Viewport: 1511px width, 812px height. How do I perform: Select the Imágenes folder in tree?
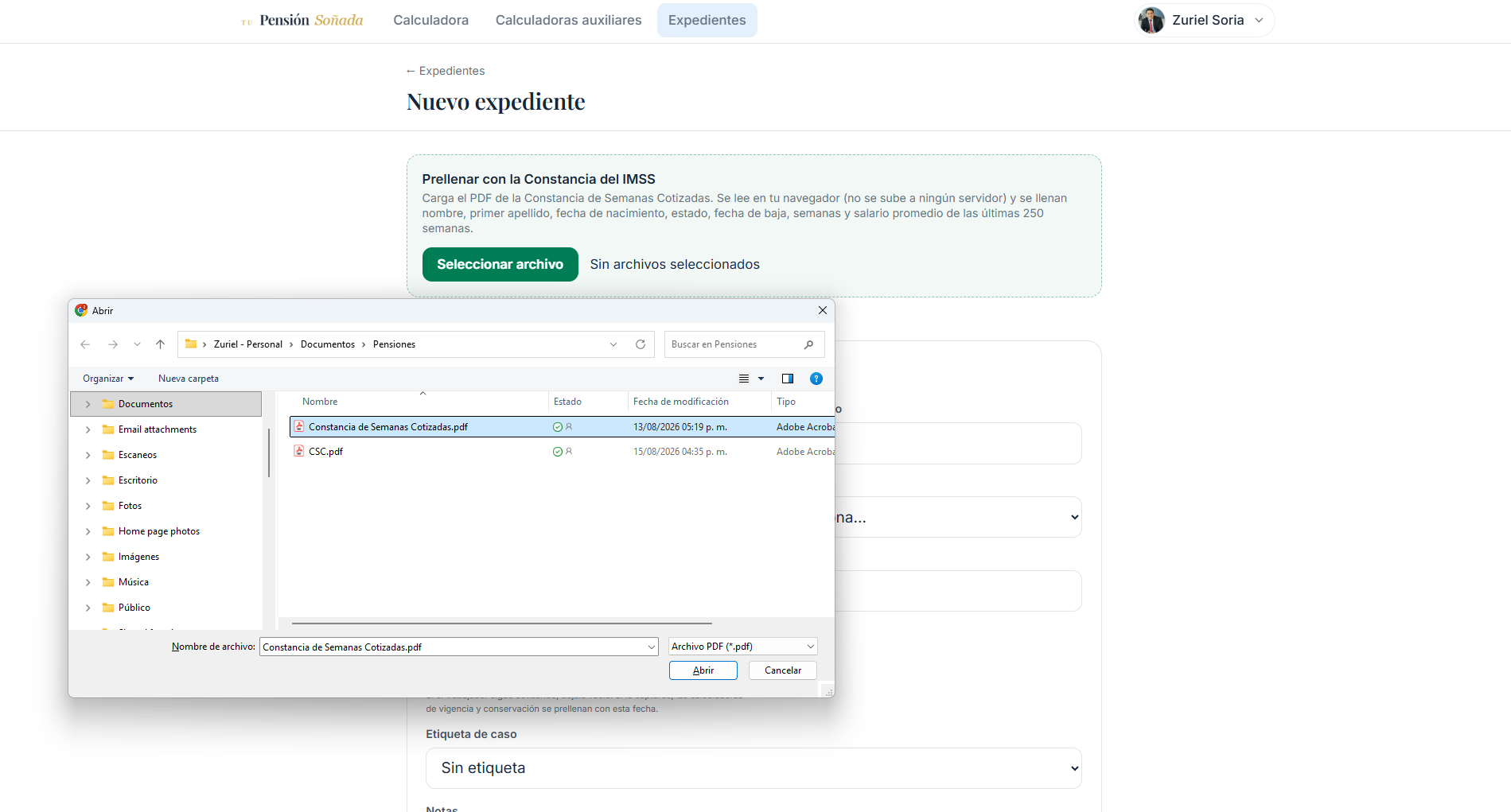click(138, 557)
